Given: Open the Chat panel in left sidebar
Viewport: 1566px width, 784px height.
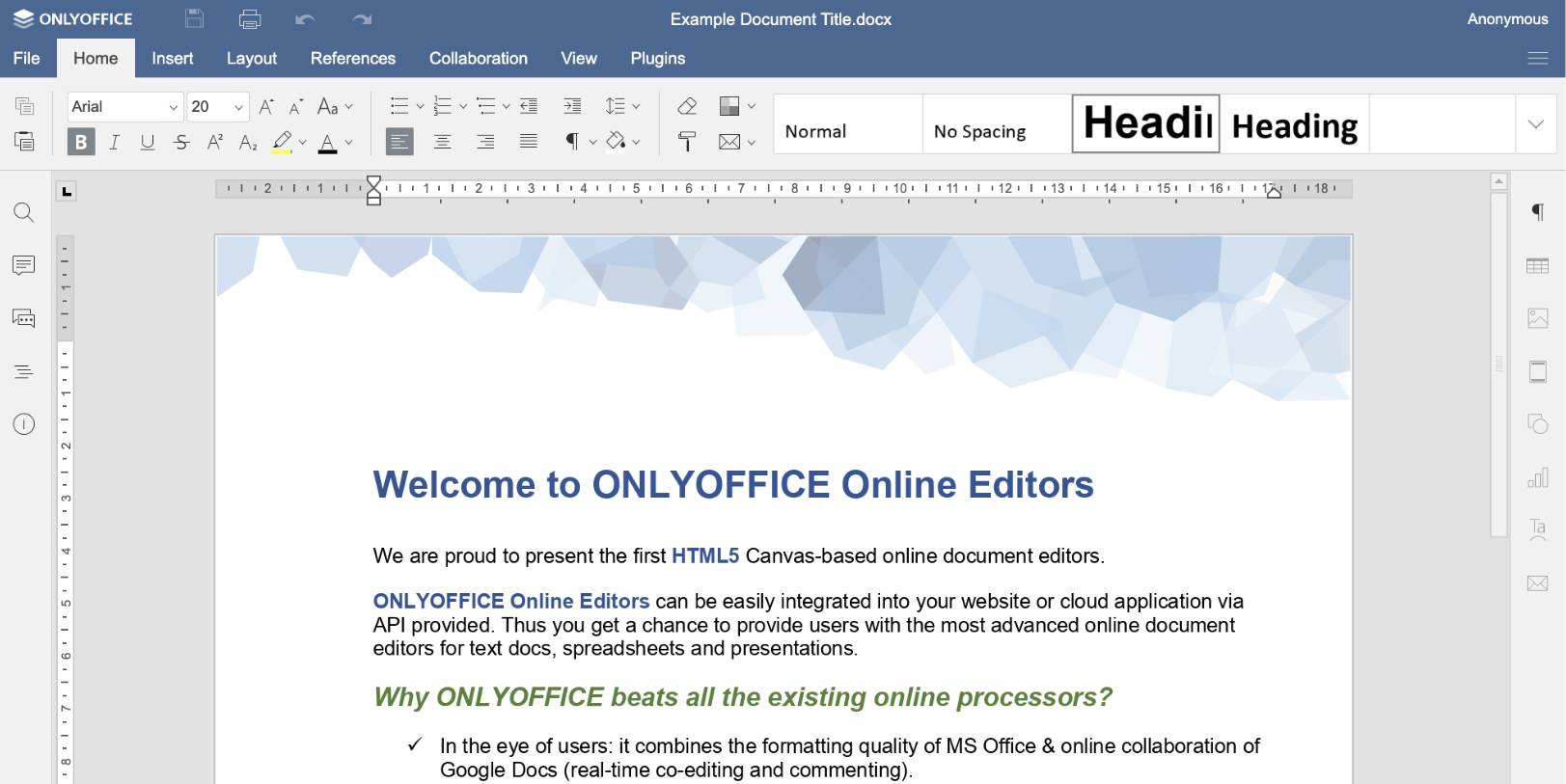Looking at the screenshot, I should coord(24,318).
